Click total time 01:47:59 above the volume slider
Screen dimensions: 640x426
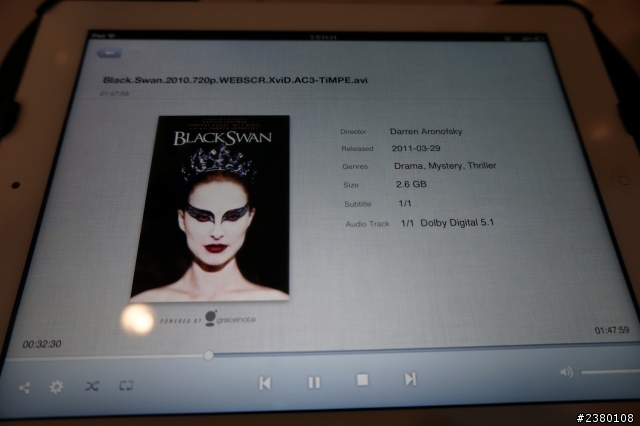coord(612,330)
